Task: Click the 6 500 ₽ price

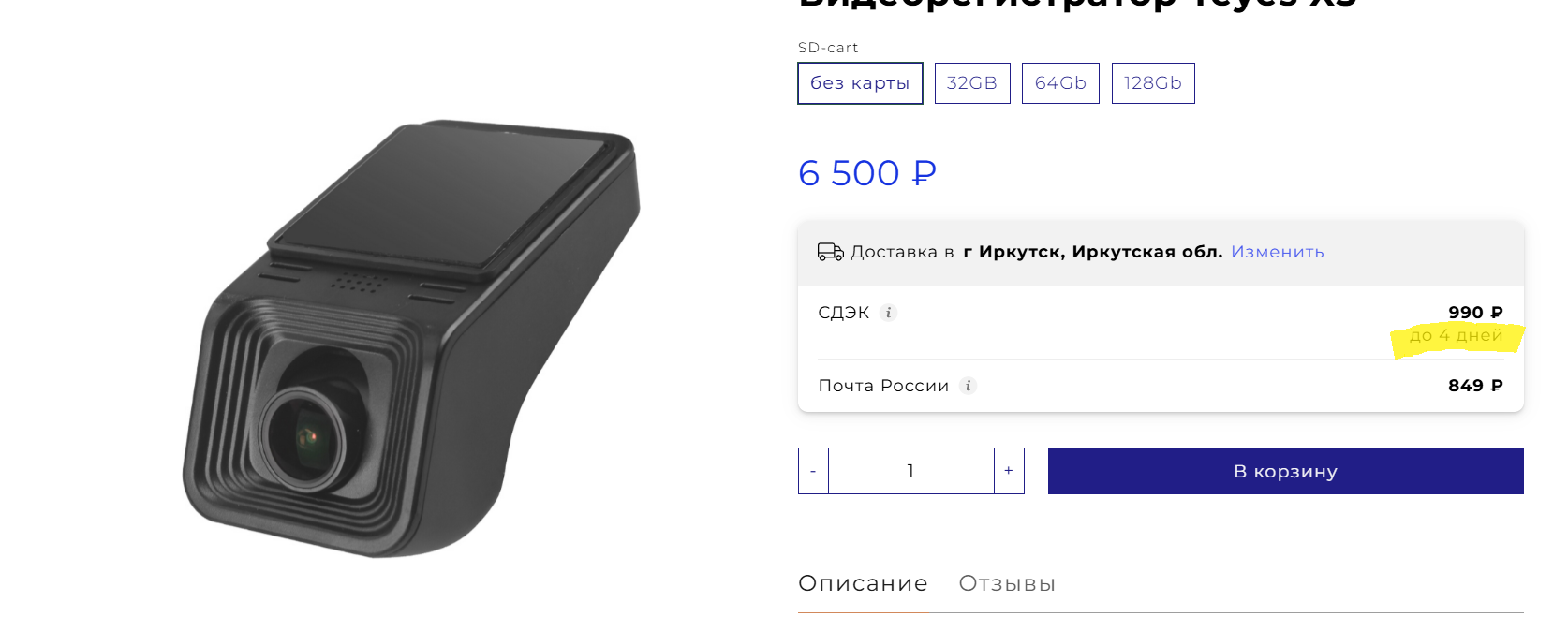Action: tap(867, 173)
